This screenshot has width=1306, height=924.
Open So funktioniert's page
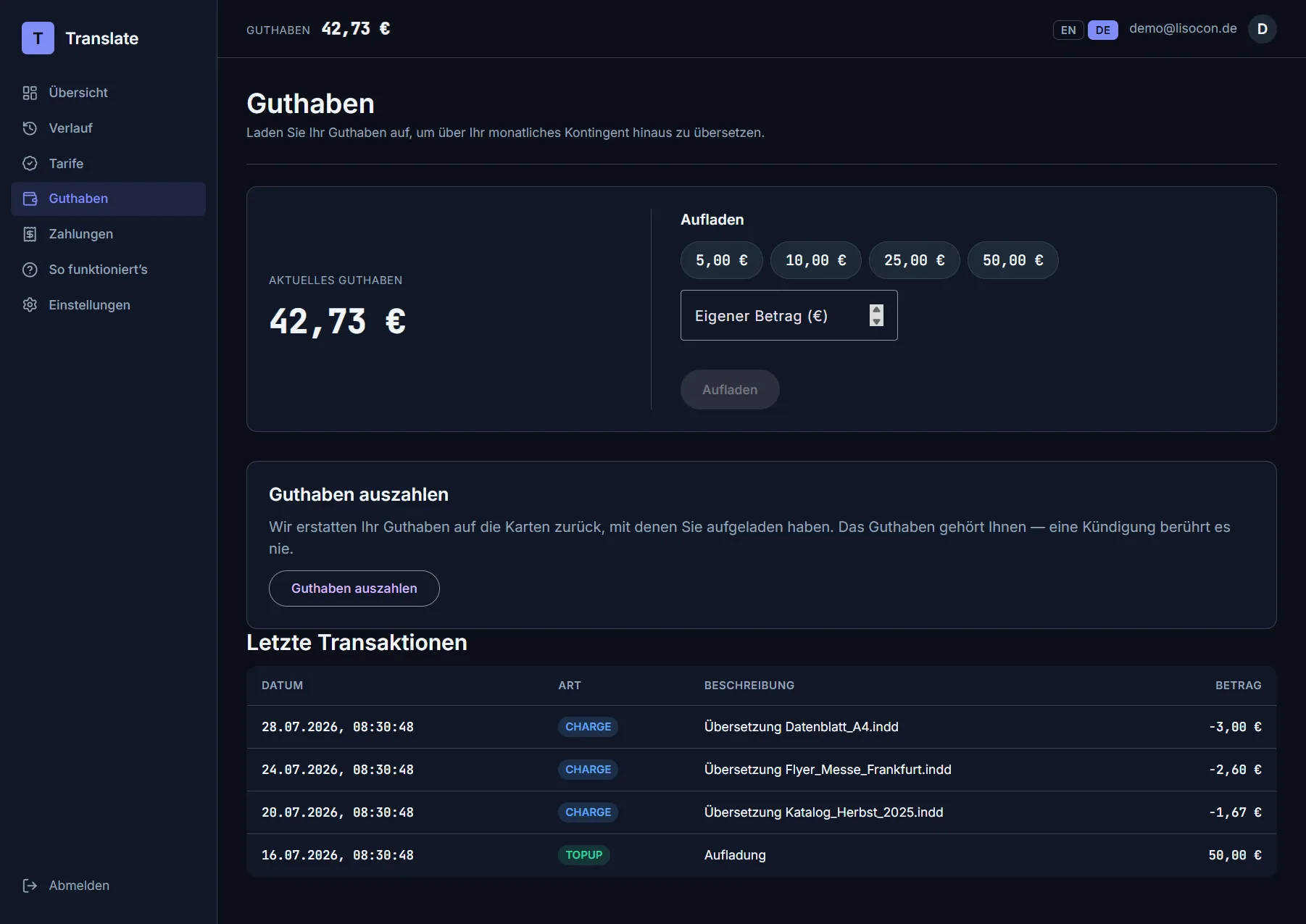109,270
